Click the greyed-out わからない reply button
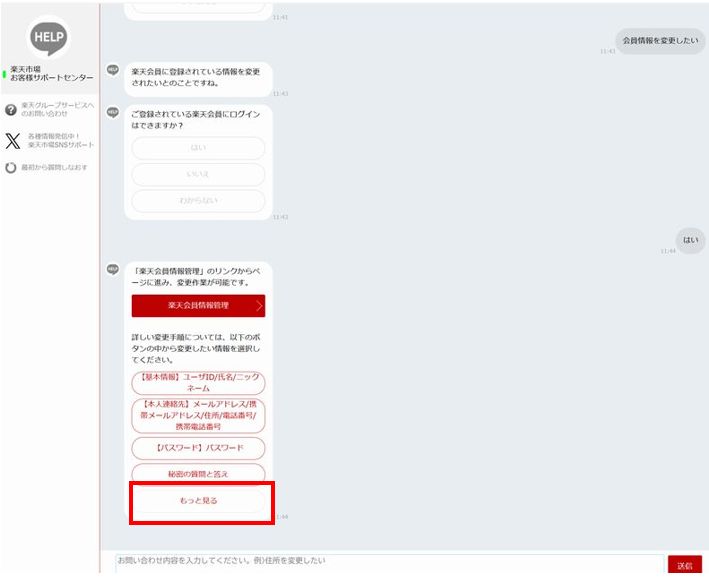 198,200
